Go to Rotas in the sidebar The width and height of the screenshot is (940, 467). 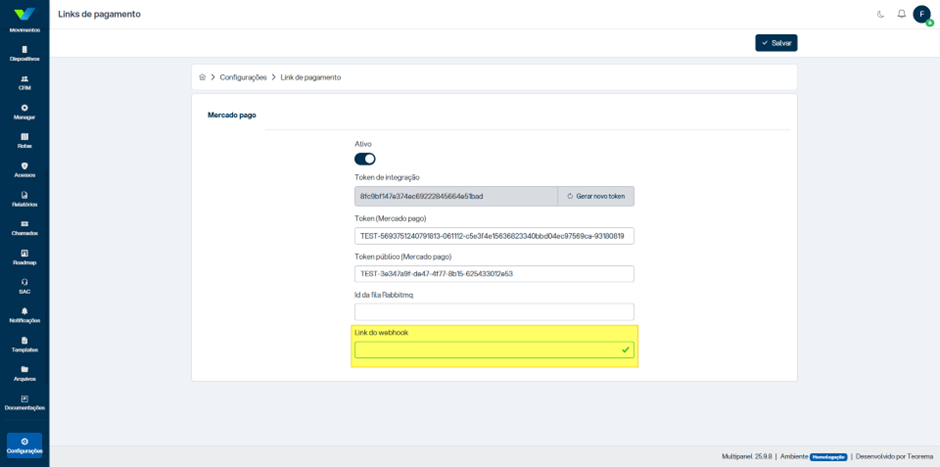[x=25, y=141]
